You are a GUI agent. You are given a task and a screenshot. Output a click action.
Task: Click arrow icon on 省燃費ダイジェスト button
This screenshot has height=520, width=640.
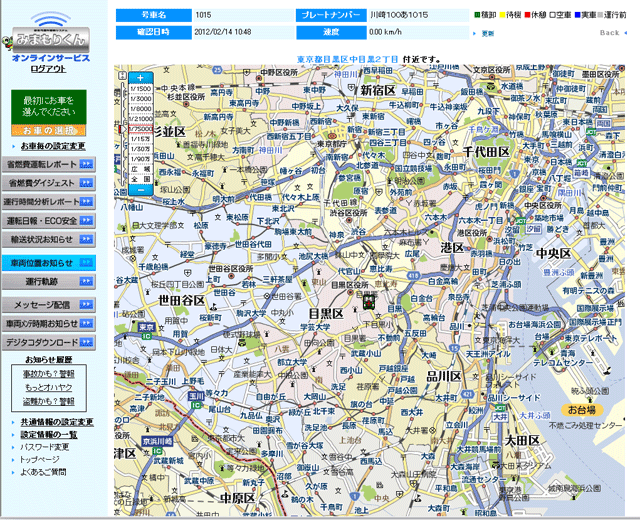[86, 183]
